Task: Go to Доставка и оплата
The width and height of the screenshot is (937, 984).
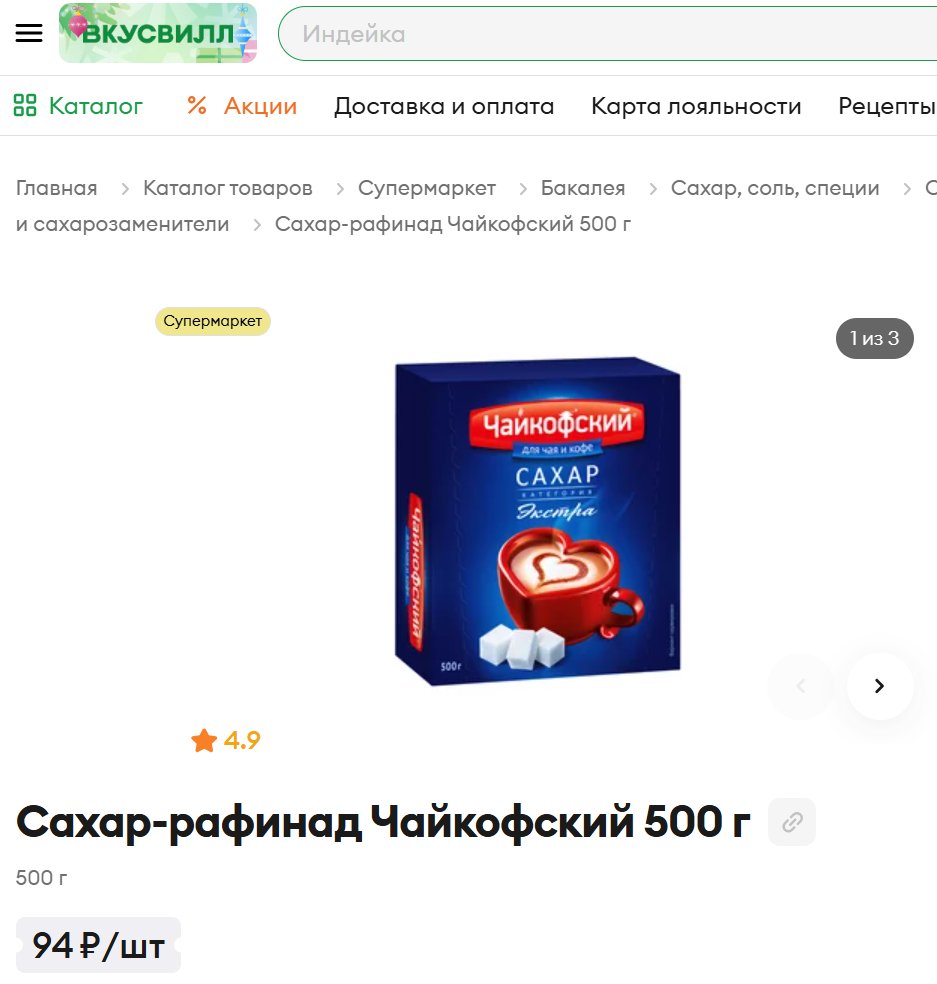Action: click(x=444, y=106)
